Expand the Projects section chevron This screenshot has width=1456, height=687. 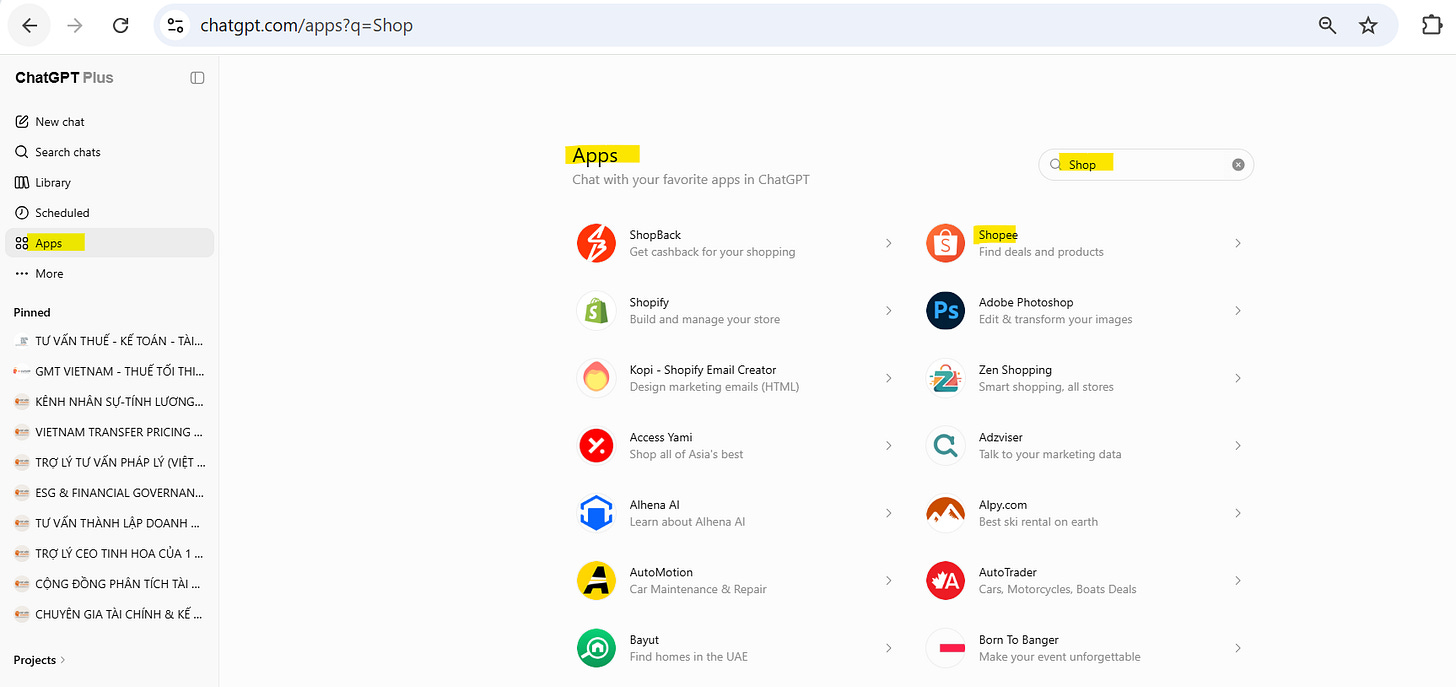[x=63, y=660]
